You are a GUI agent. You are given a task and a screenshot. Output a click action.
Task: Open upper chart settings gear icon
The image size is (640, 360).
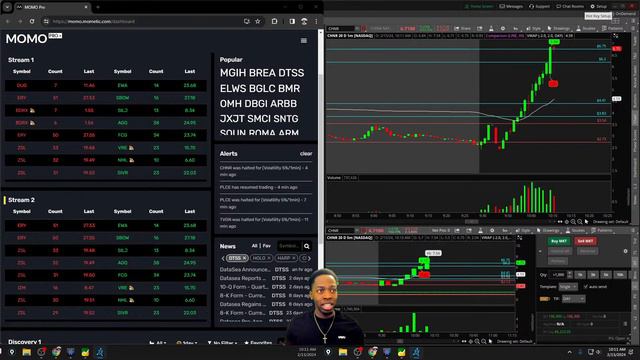pos(503,29)
